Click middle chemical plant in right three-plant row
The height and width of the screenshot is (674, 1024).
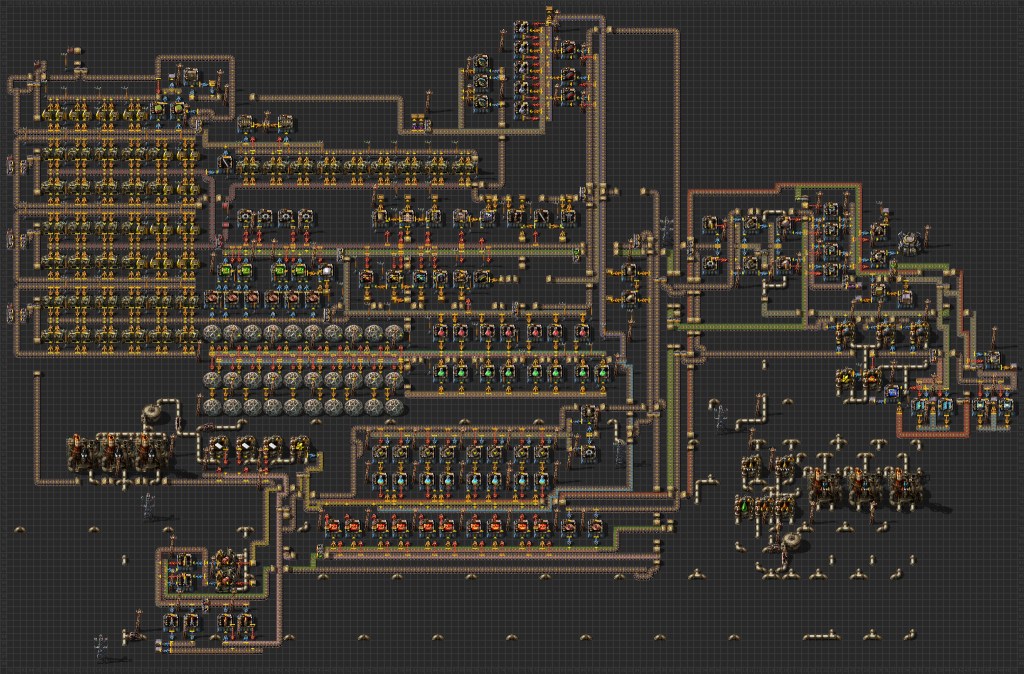884,335
